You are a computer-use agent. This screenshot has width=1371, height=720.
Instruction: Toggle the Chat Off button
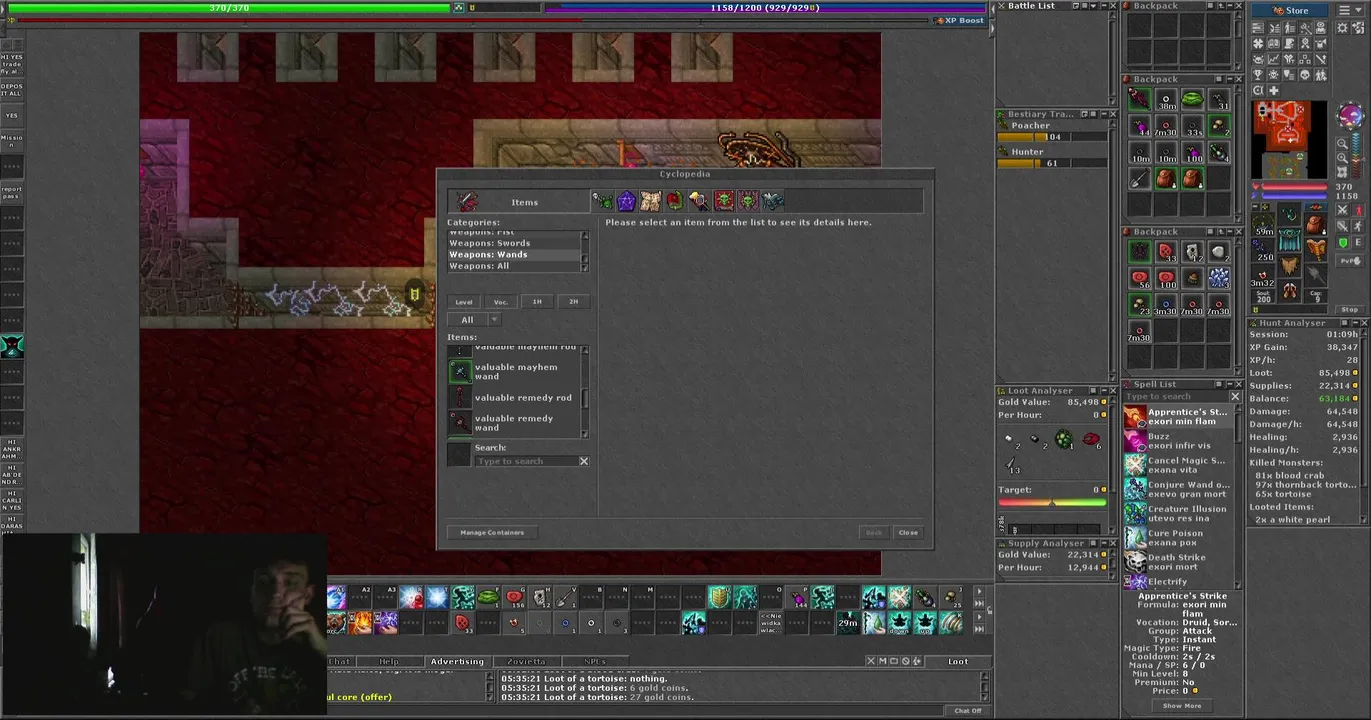tap(968, 710)
